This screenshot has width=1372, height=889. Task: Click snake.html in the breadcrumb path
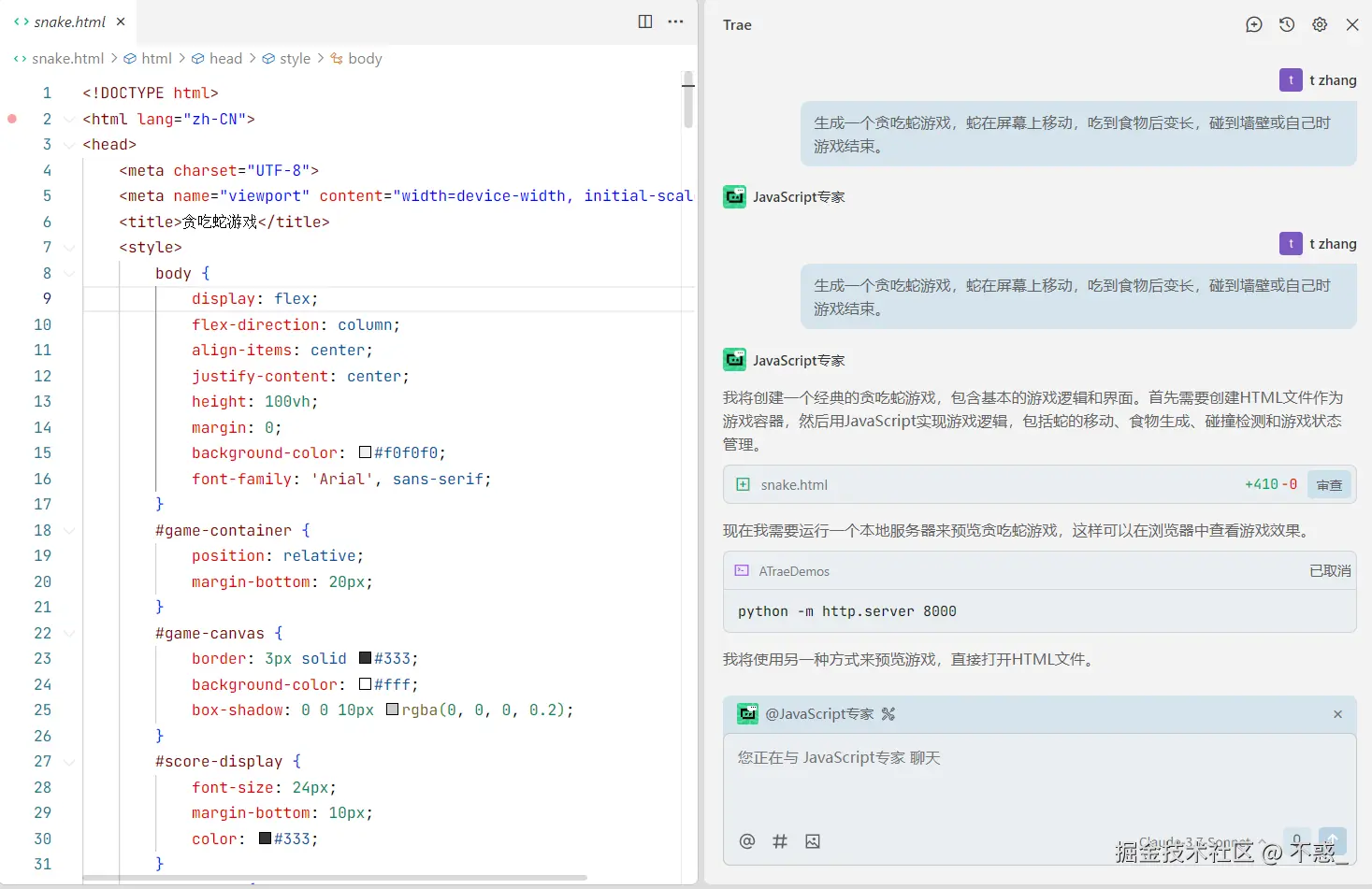[68, 58]
